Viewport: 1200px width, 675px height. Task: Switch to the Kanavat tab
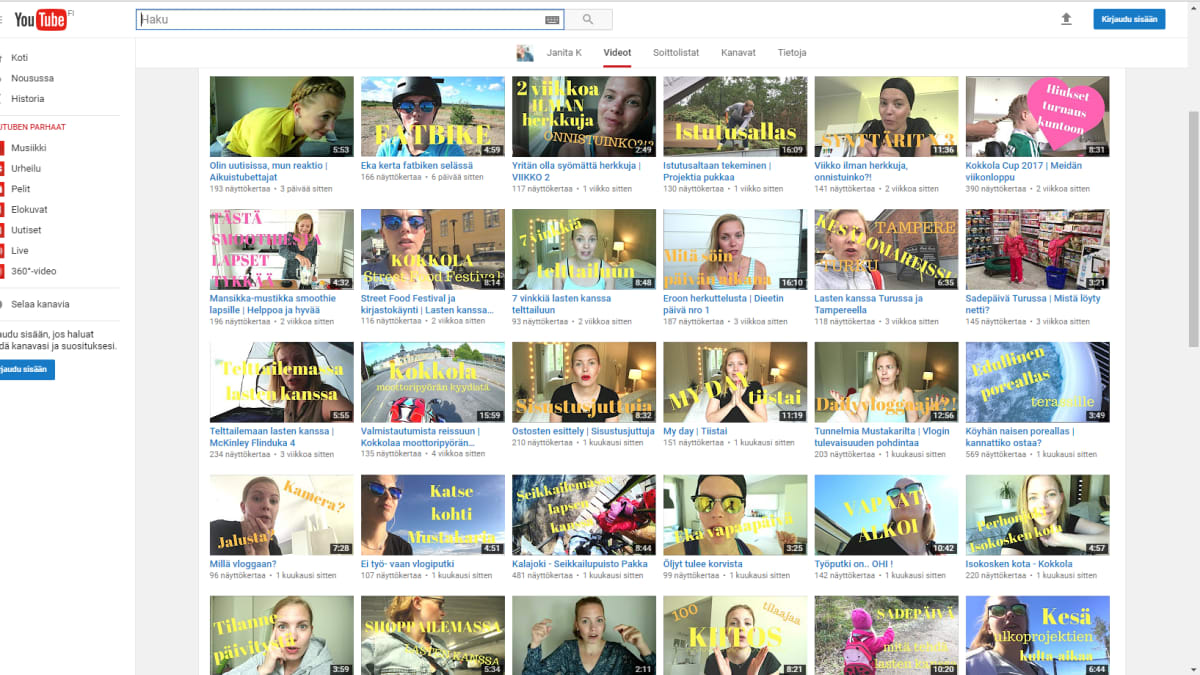click(x=738, y=52)
